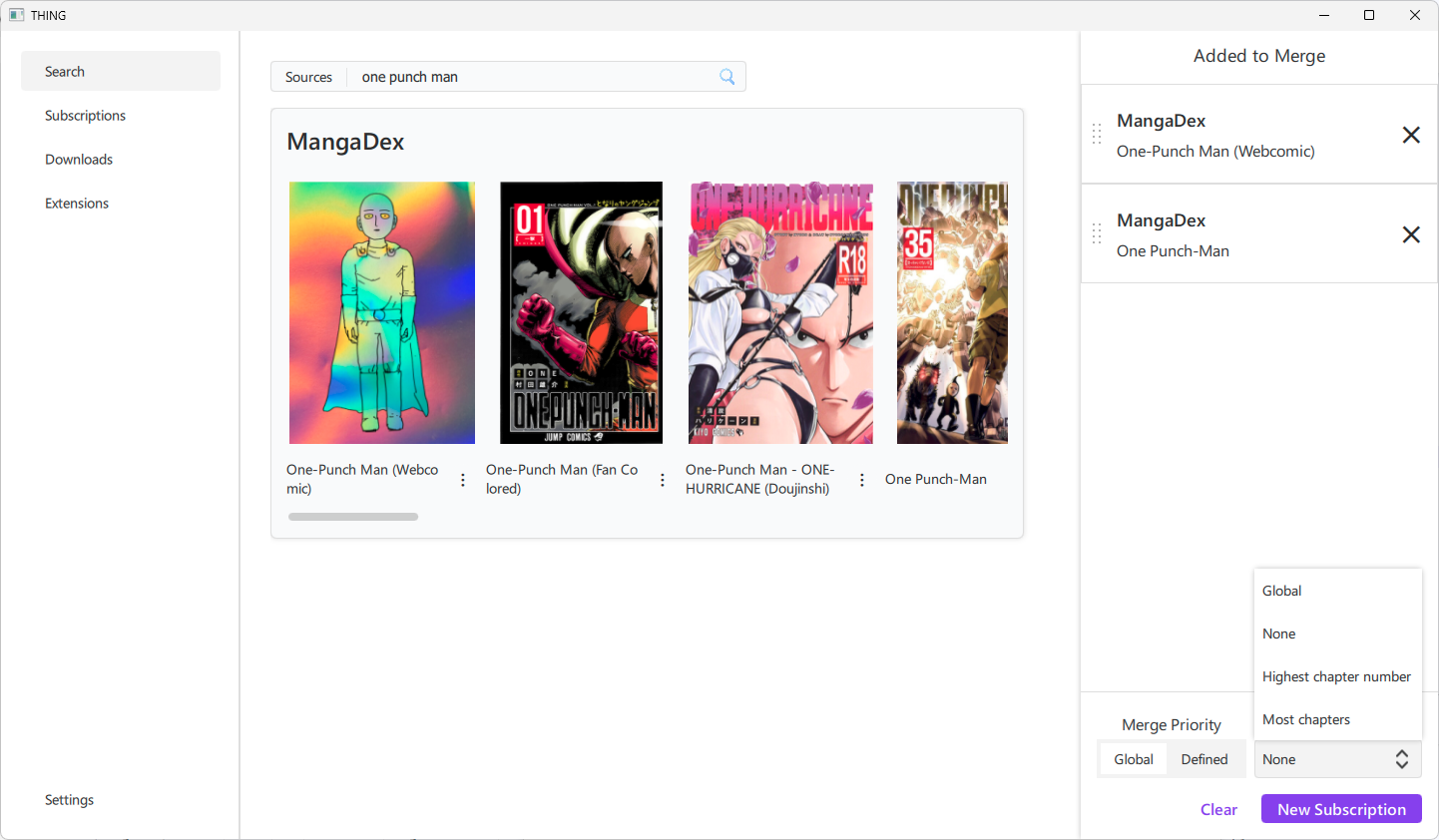Select One Punch-Man volume 35 cover thumbnail
The height and width of the screenshot is (840, 1439).
[x=952, y=312]
